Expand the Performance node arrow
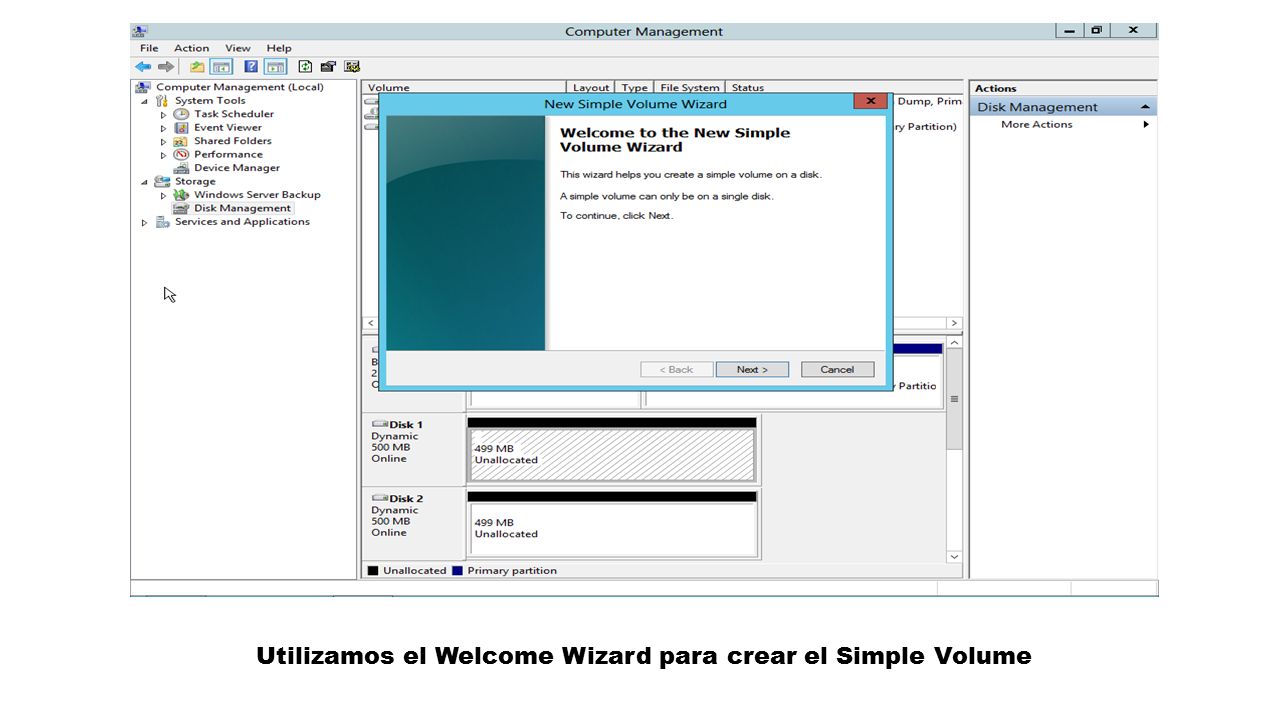 (x=164, y=155)
